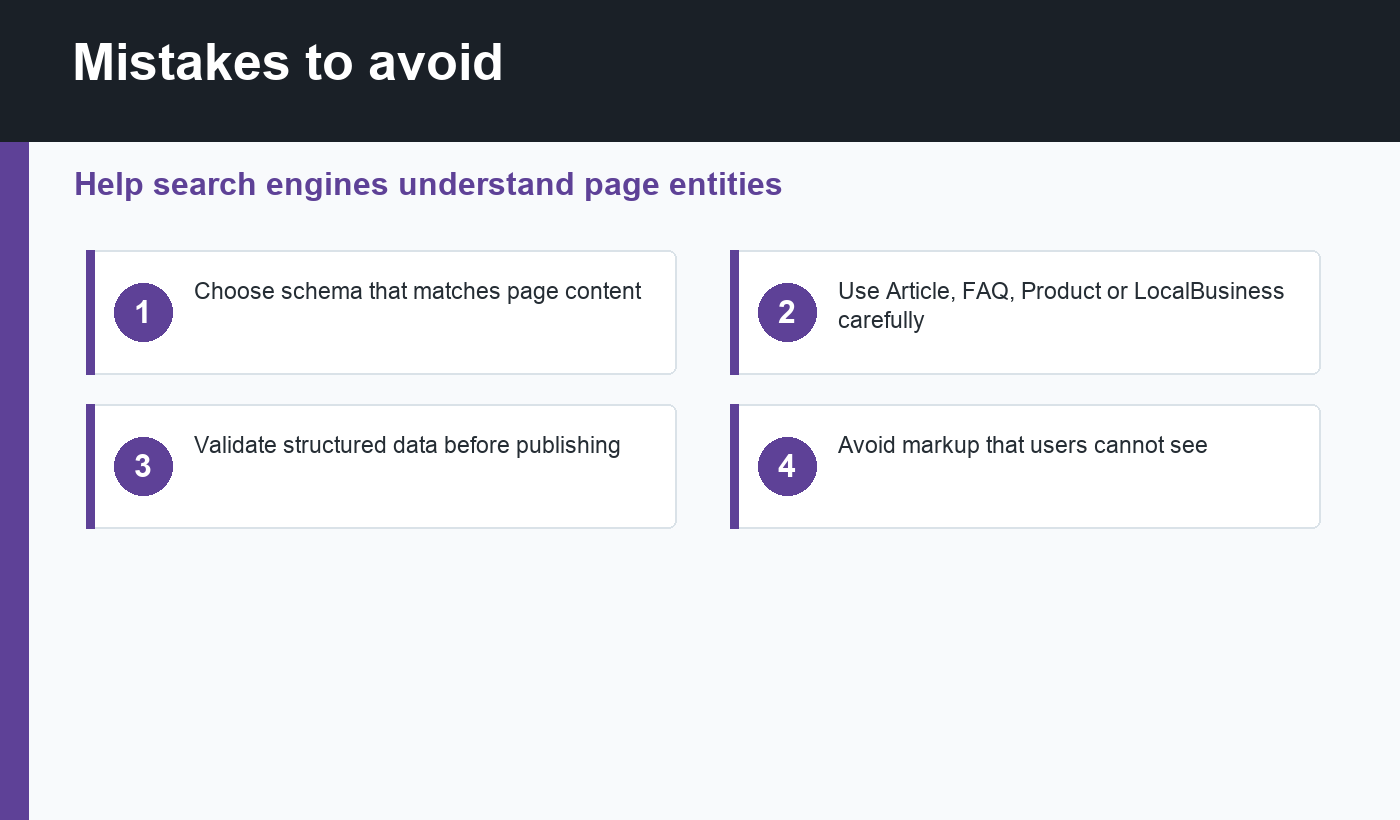Select text "Use Article, FAQ, Product or LocalBusiness carefully"

1061,305
